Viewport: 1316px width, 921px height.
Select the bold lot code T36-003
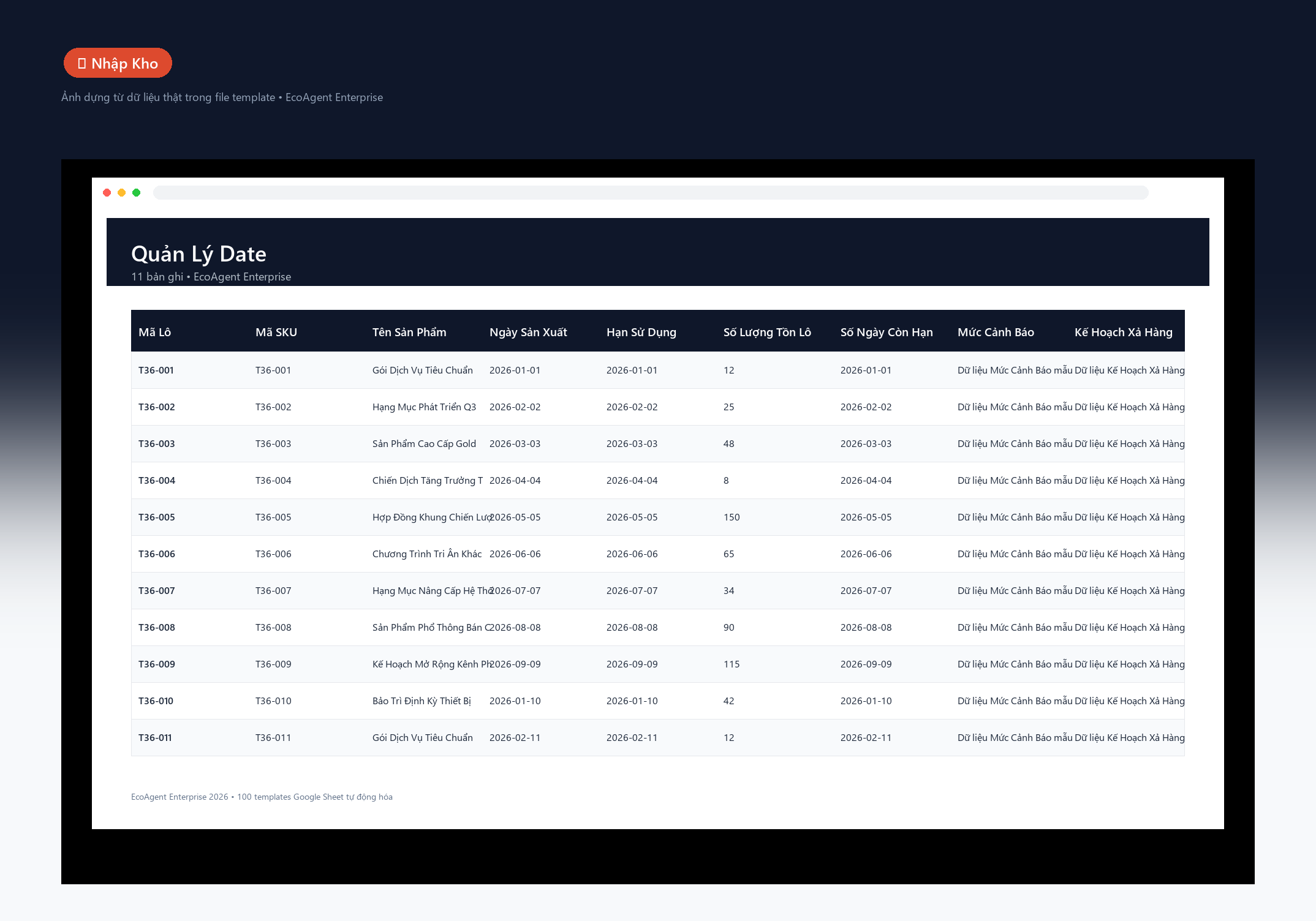(x=157, y=443)
